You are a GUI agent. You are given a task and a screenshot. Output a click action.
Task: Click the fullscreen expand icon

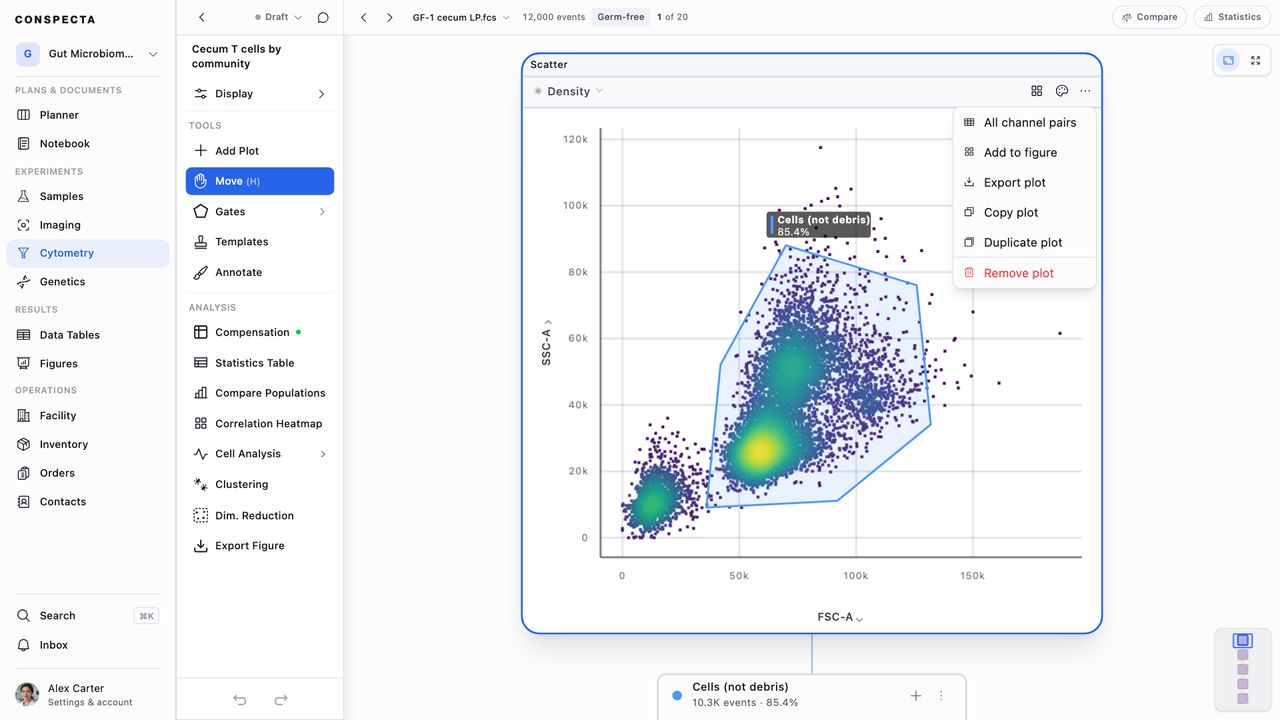coord(1256,60)
